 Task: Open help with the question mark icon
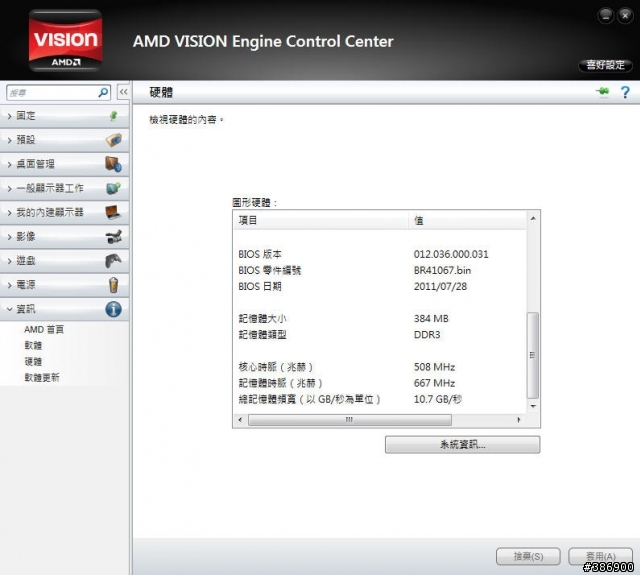[x=625, y=92]
